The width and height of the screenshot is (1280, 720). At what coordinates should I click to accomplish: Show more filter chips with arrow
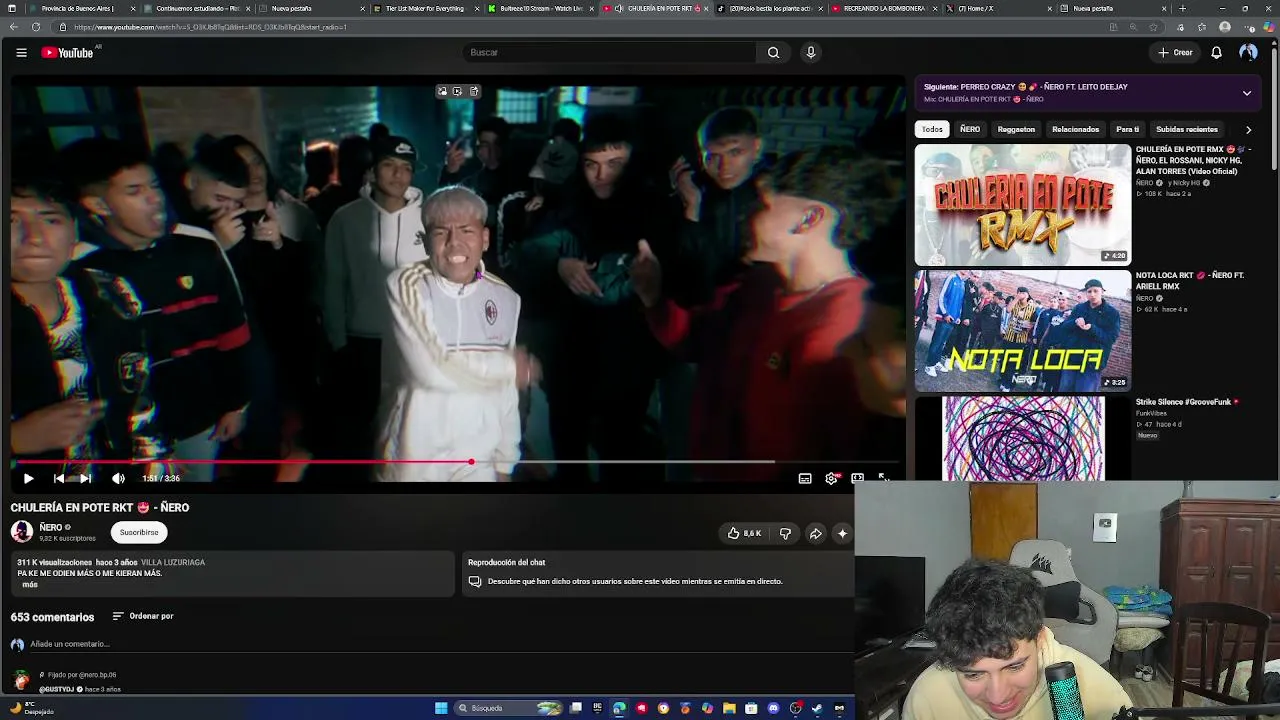pyautogui.click(x=1248, y=129)
